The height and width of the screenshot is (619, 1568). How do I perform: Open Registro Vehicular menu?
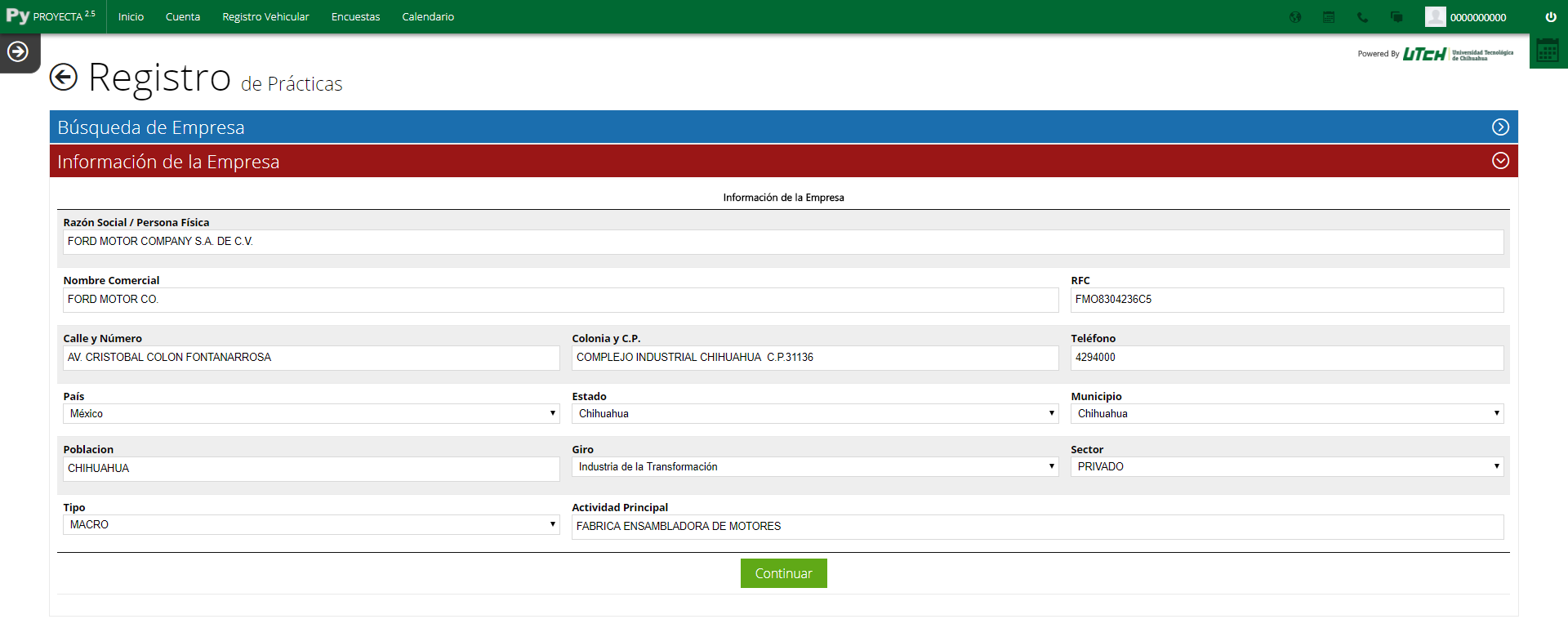(x=265, y=17)
